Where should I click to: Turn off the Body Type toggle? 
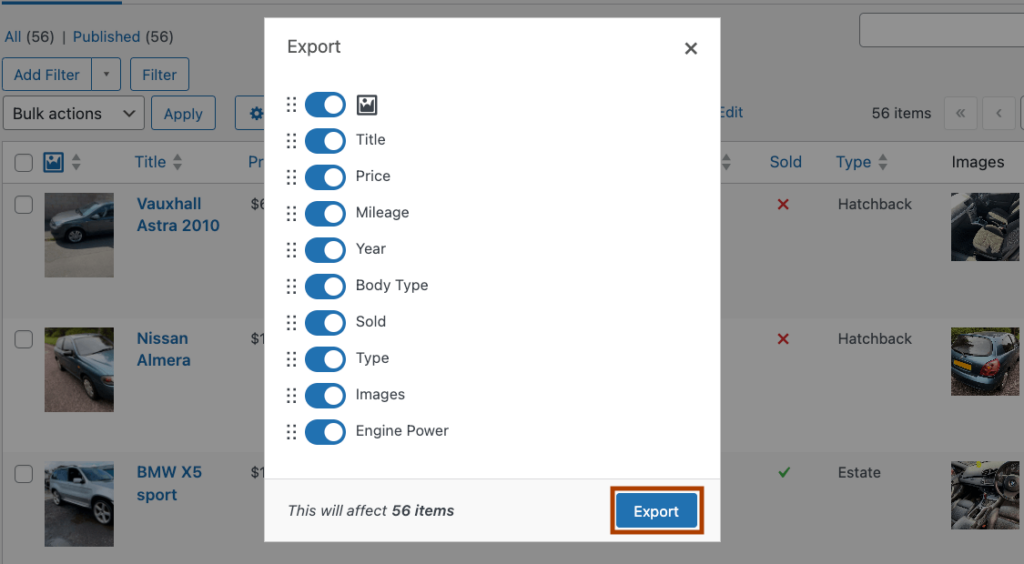[x=325, y=286]
